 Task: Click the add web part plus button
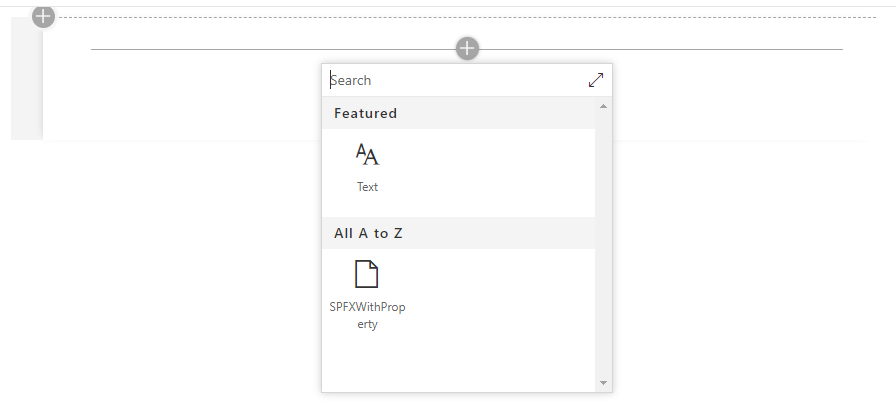(x=467, y=49)
